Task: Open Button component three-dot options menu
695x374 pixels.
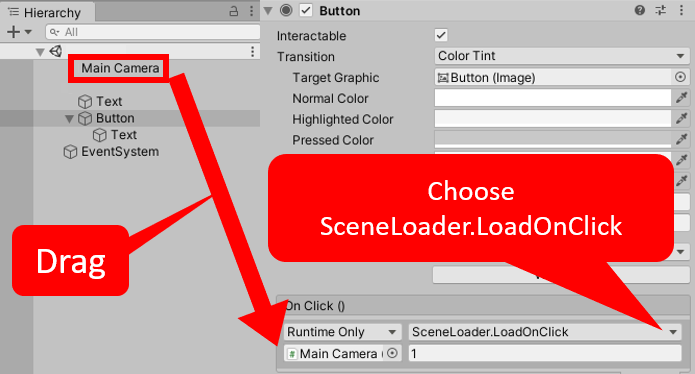Action: (681, 10)
